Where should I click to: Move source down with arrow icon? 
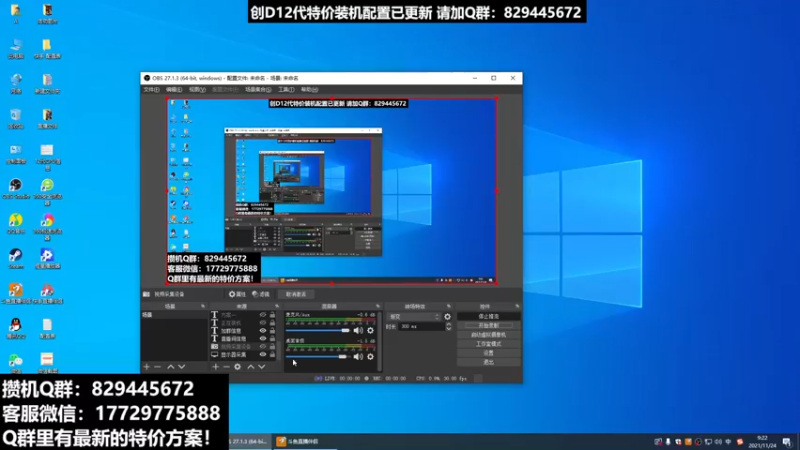pos(261,367)
